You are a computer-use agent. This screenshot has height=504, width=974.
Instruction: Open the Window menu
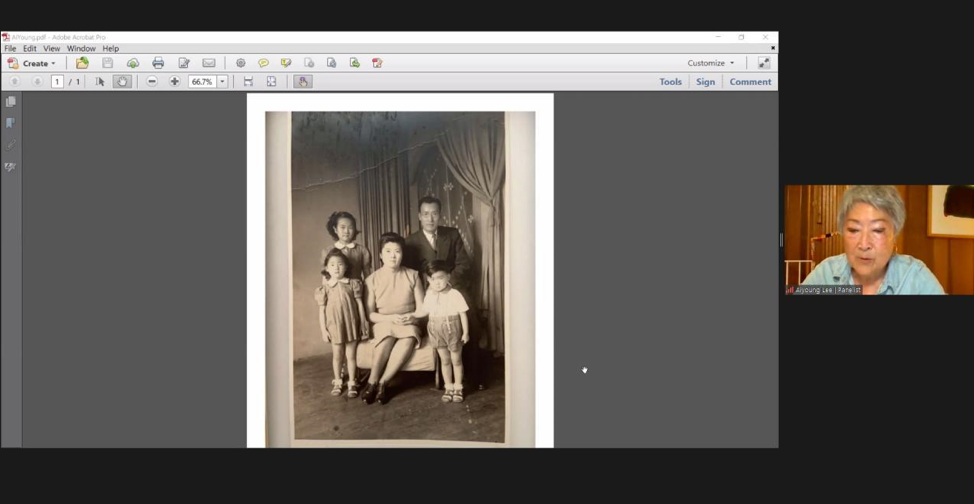tap(81, 48)
